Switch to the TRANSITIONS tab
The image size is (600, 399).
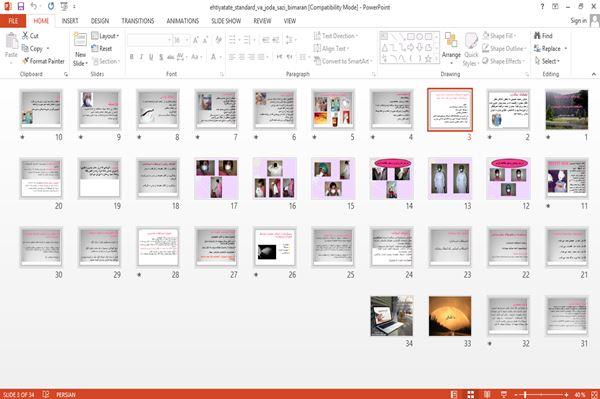[138, 21]
